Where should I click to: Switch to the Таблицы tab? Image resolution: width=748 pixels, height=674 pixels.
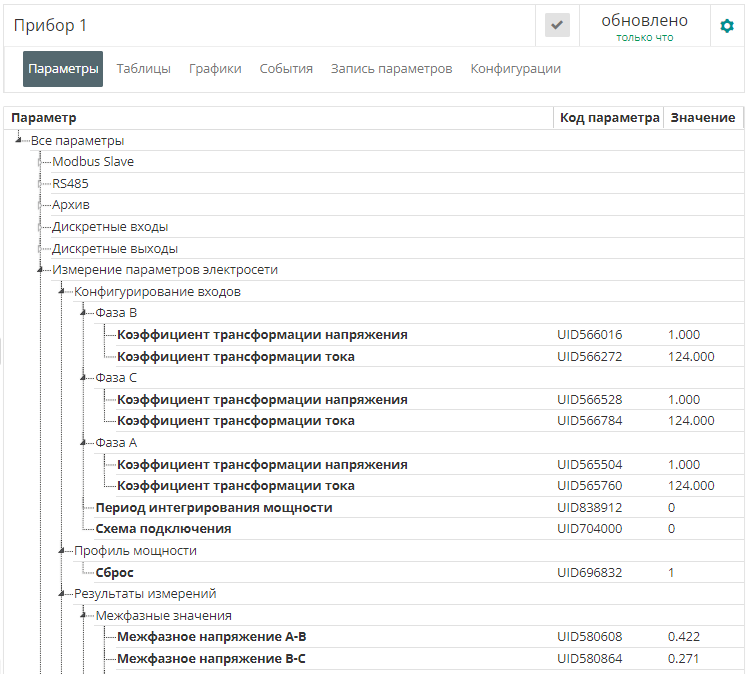(143, 69)
